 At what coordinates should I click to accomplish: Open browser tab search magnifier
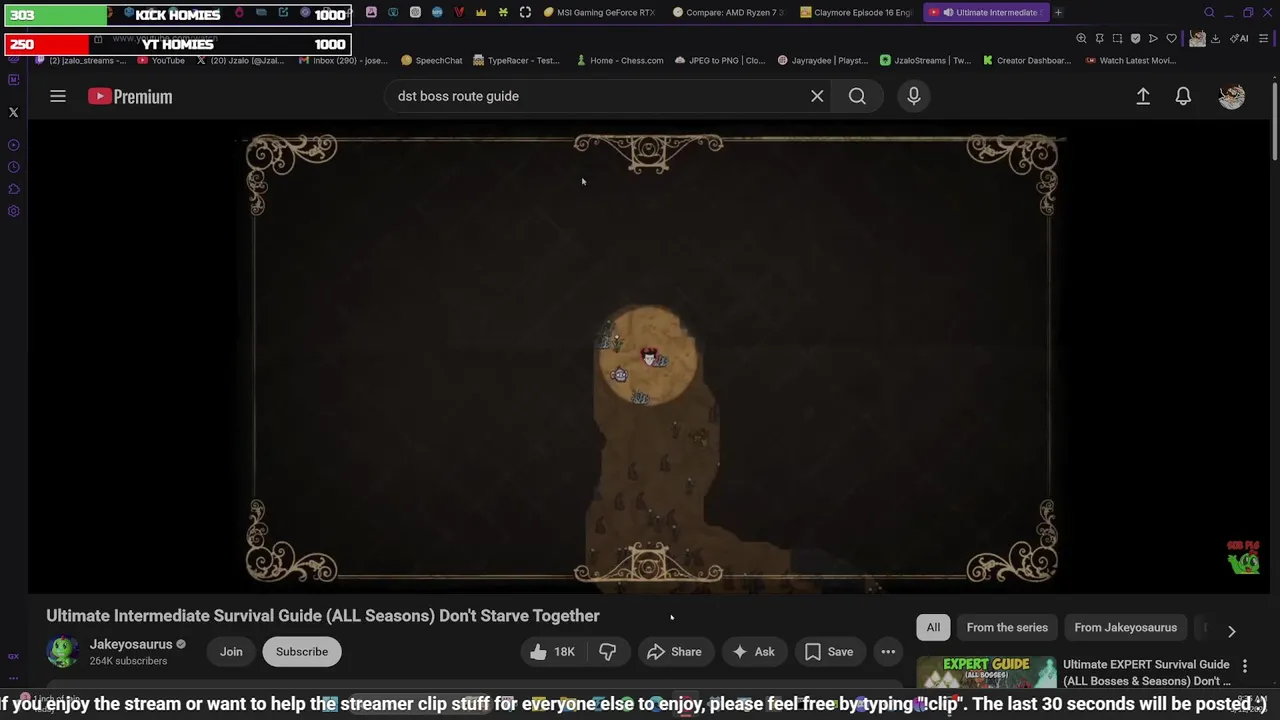pyautogui.click(x=1209, y=13)
